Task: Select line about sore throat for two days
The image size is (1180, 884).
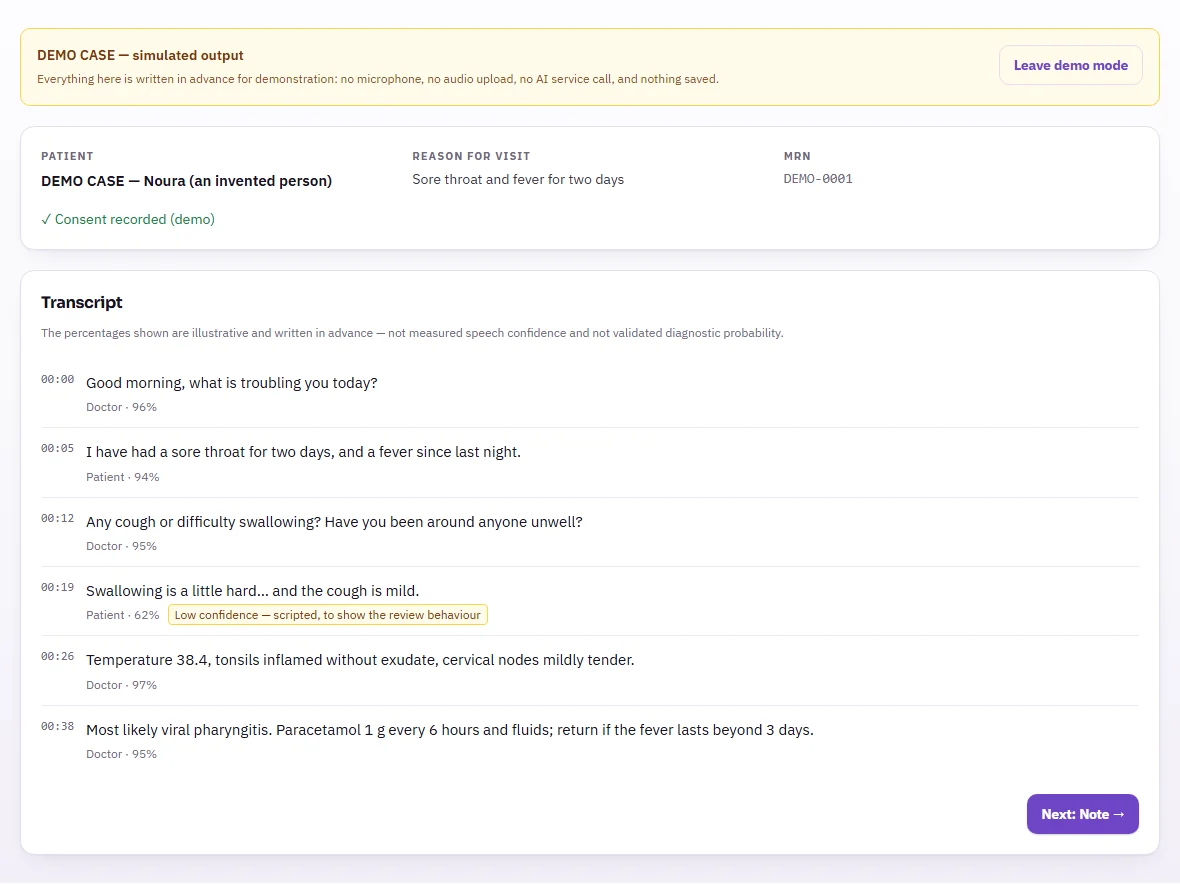Action: [303, 452]
